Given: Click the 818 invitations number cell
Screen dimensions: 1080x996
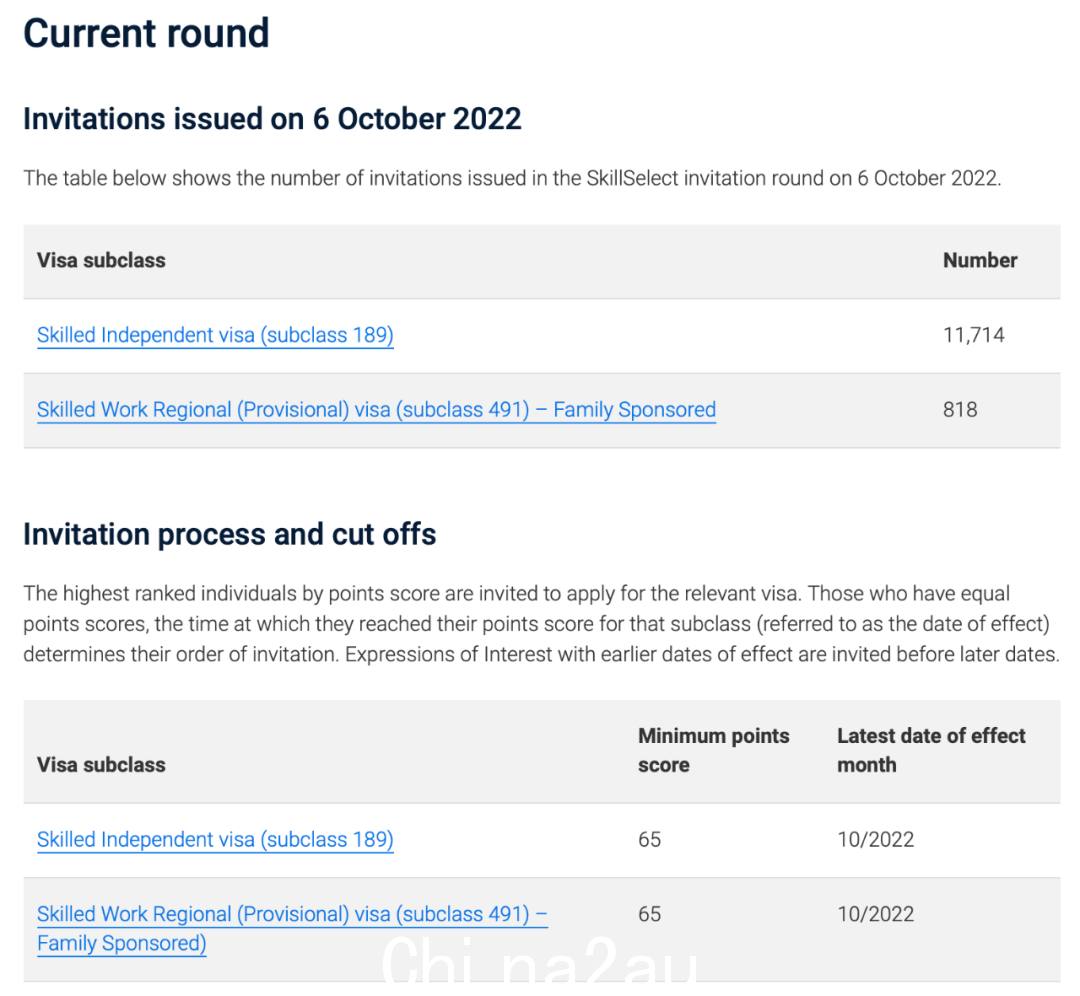Looking at the screenshot, I should 960,410.
